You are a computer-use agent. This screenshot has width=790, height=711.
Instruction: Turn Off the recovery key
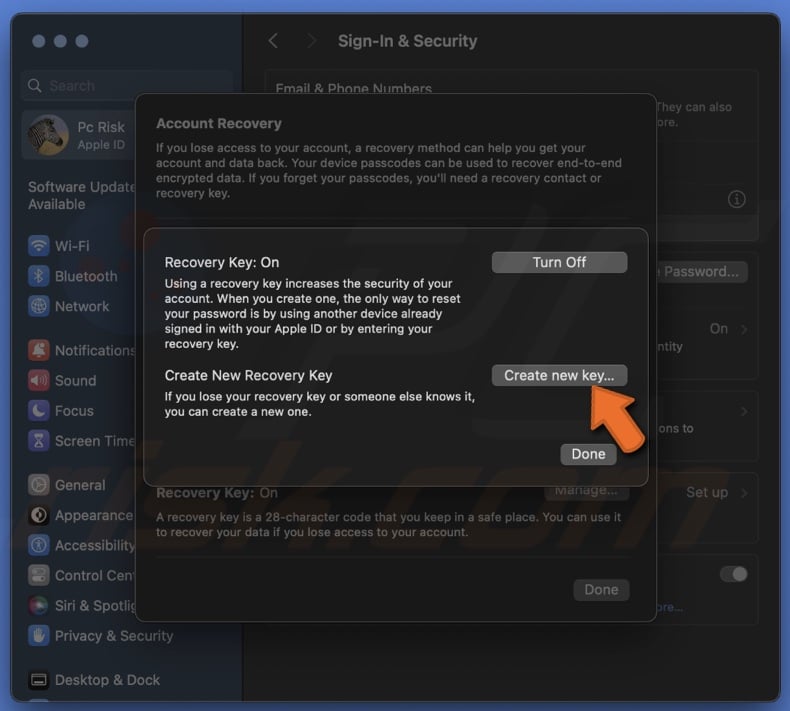point(559,263)
